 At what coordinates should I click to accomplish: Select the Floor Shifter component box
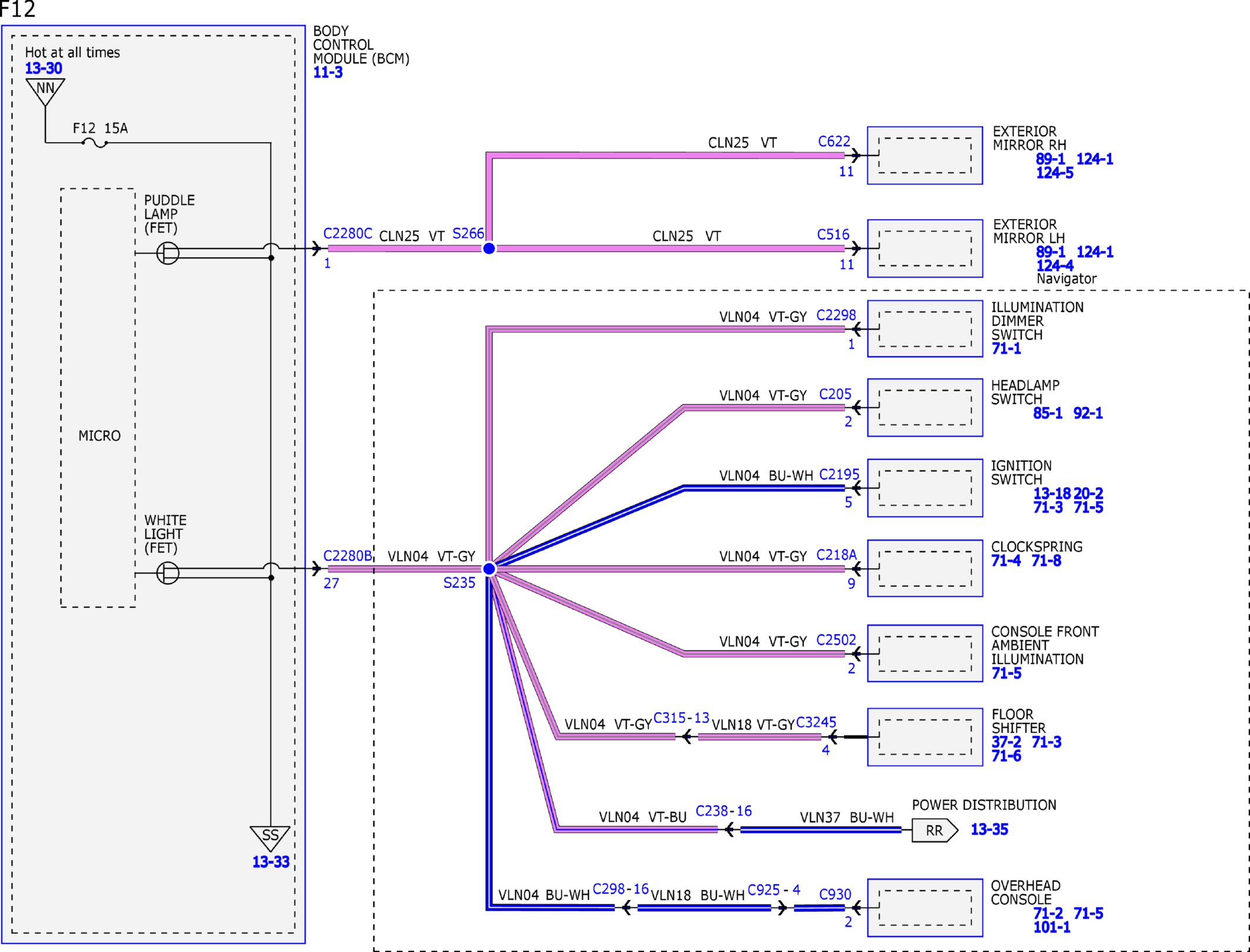[x=925, y=737]
